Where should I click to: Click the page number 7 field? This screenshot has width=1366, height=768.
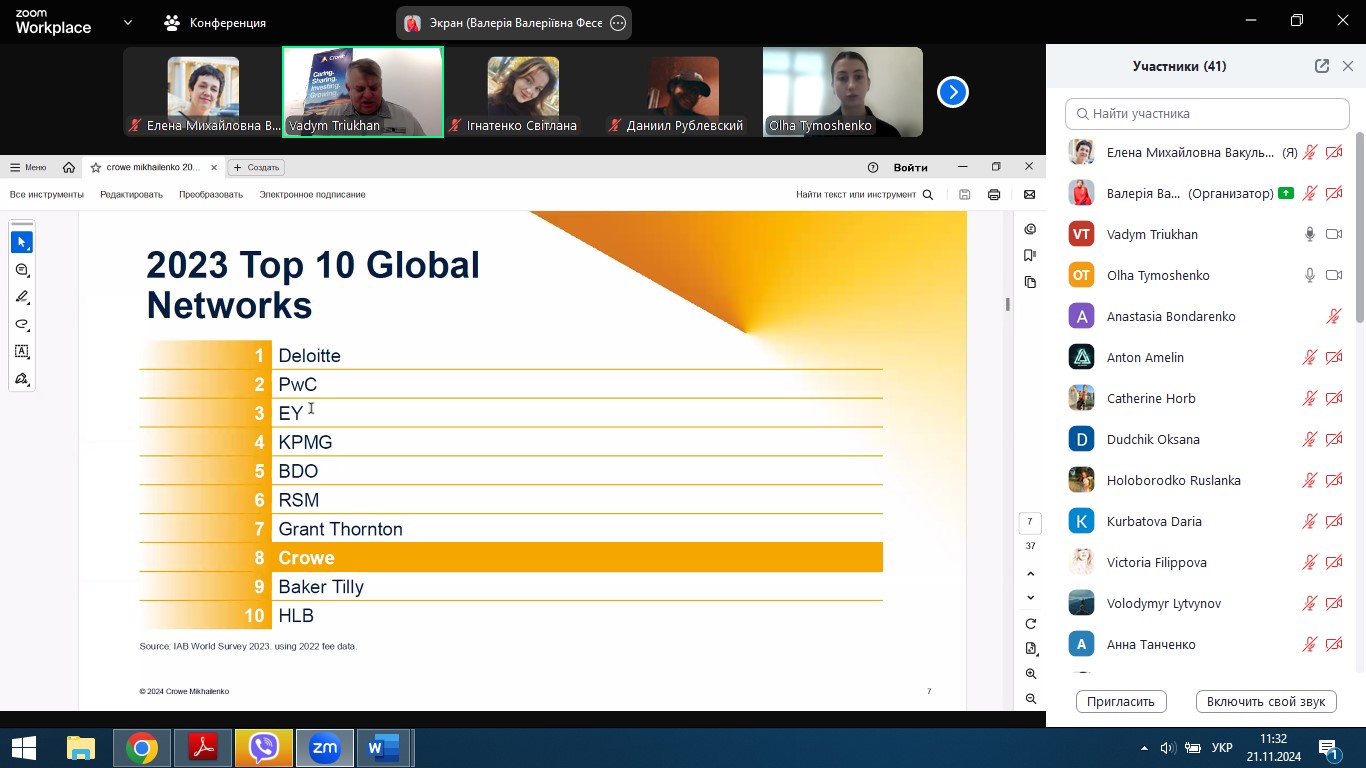click(x=1030, y=522)
